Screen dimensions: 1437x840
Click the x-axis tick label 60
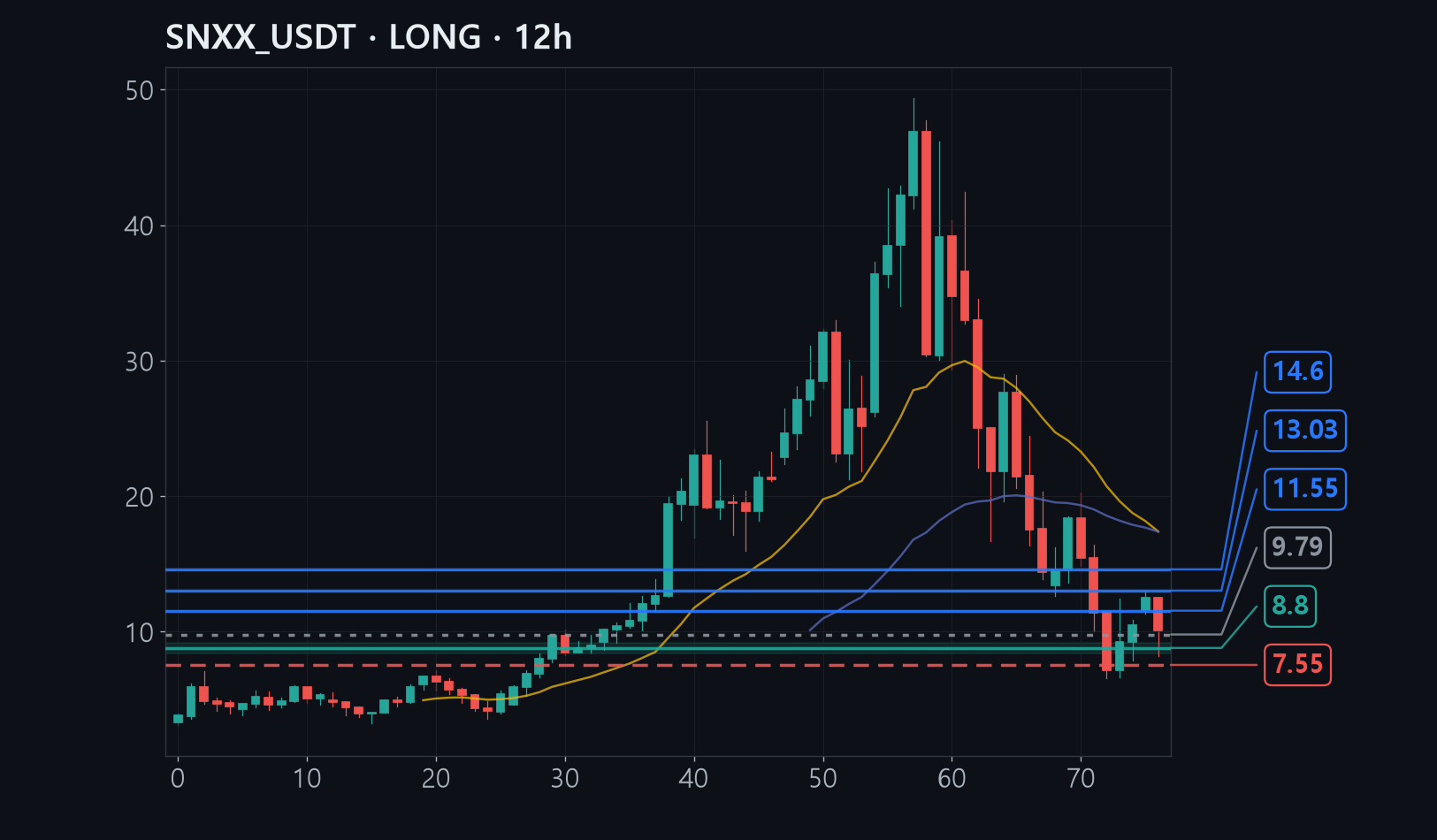click(x=952, y=779)
